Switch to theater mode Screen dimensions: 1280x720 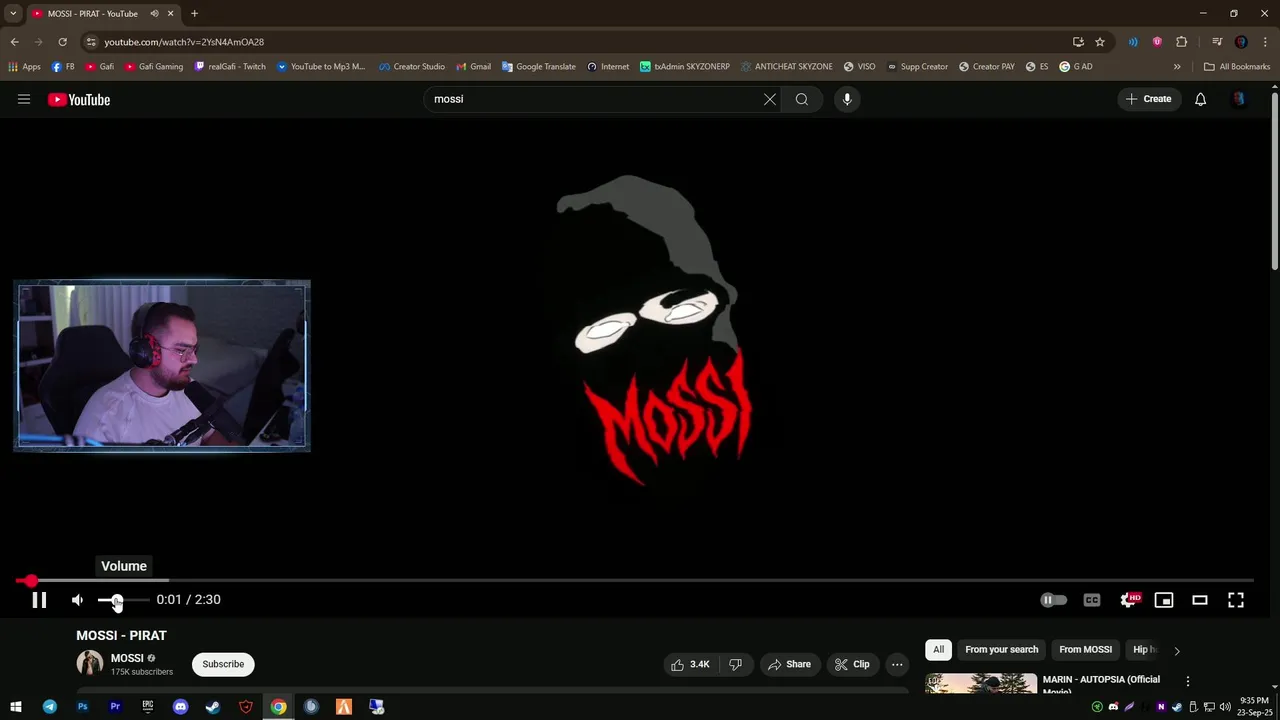tap(1200, 600)
